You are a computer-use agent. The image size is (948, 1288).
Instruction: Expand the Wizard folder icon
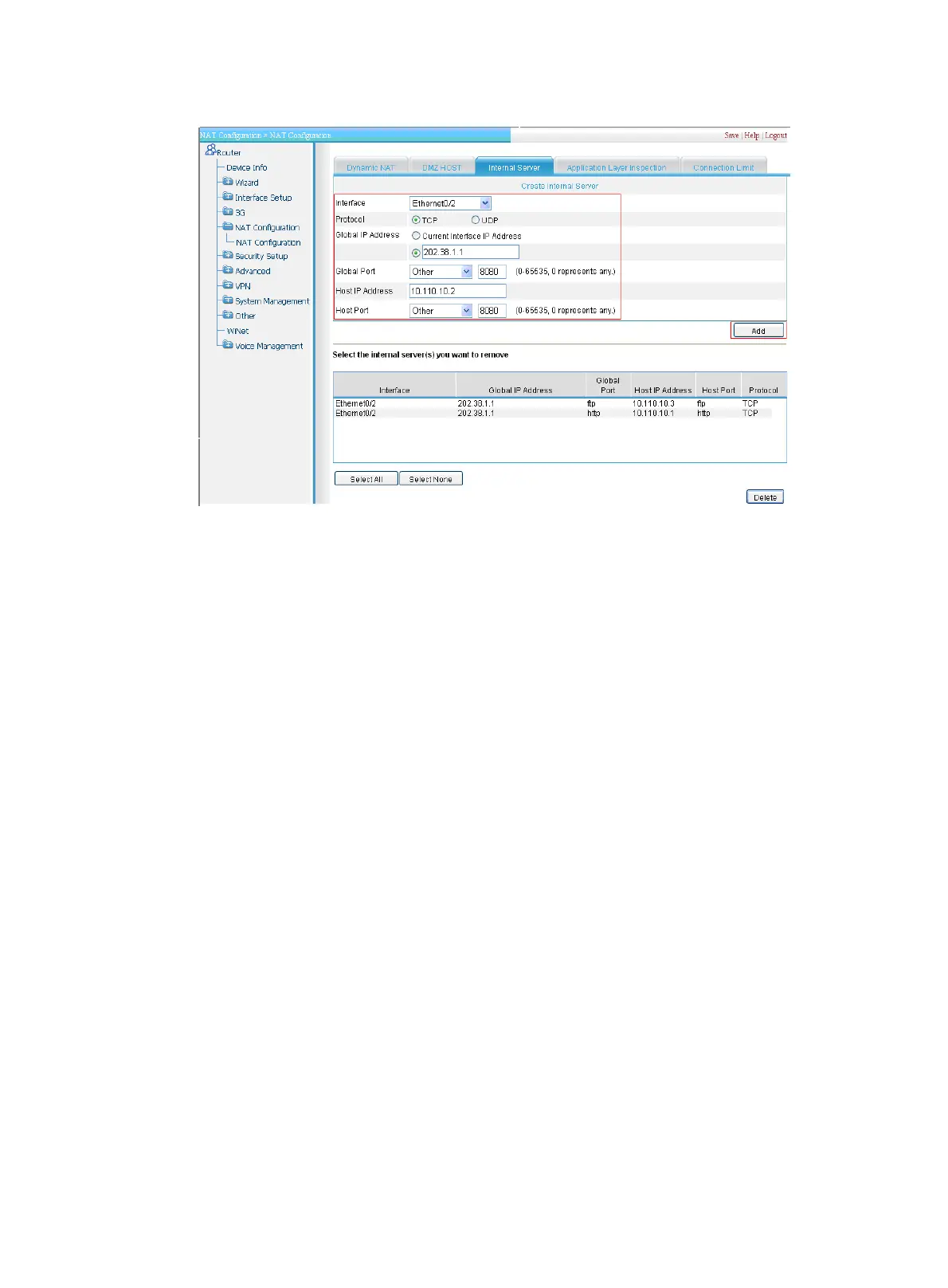tap(228, 182)
